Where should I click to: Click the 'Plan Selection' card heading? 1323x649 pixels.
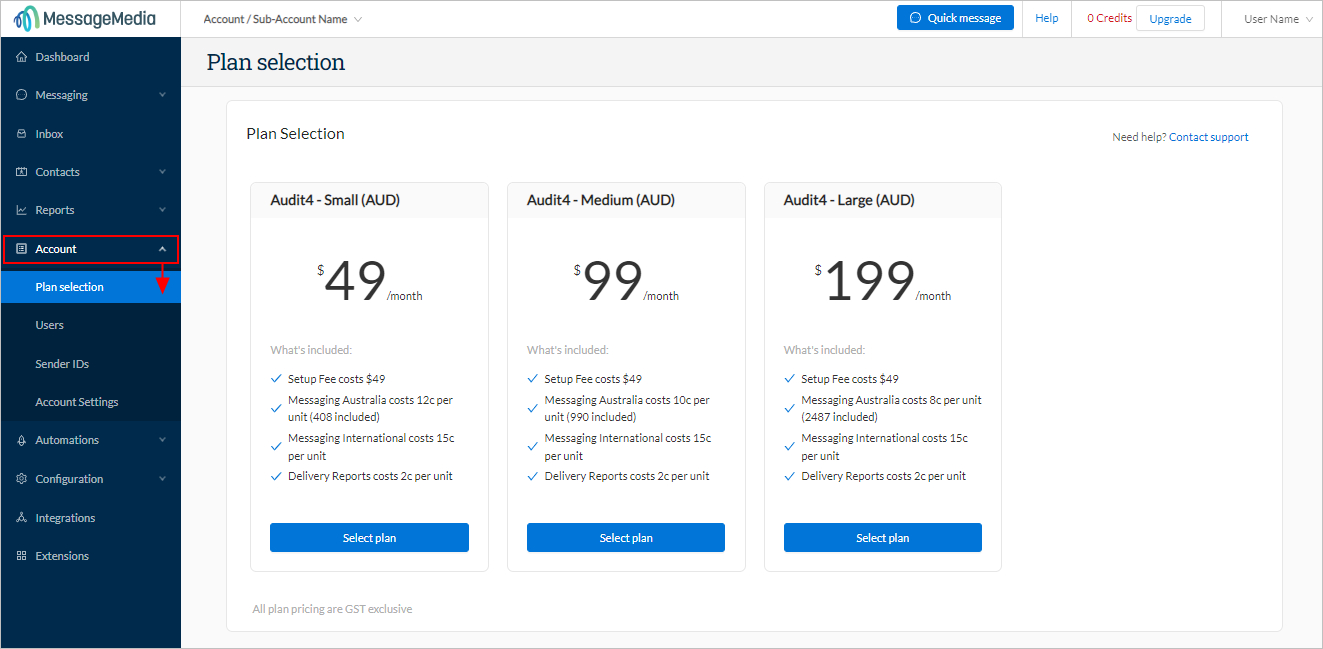(295, 134)
